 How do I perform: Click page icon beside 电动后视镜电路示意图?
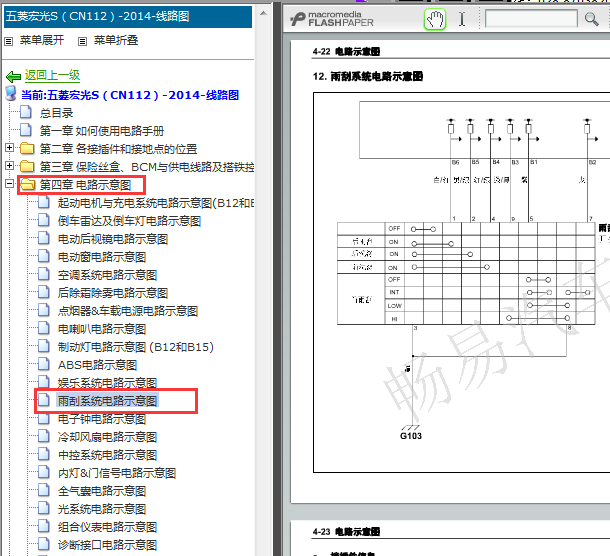coord(44,238)
